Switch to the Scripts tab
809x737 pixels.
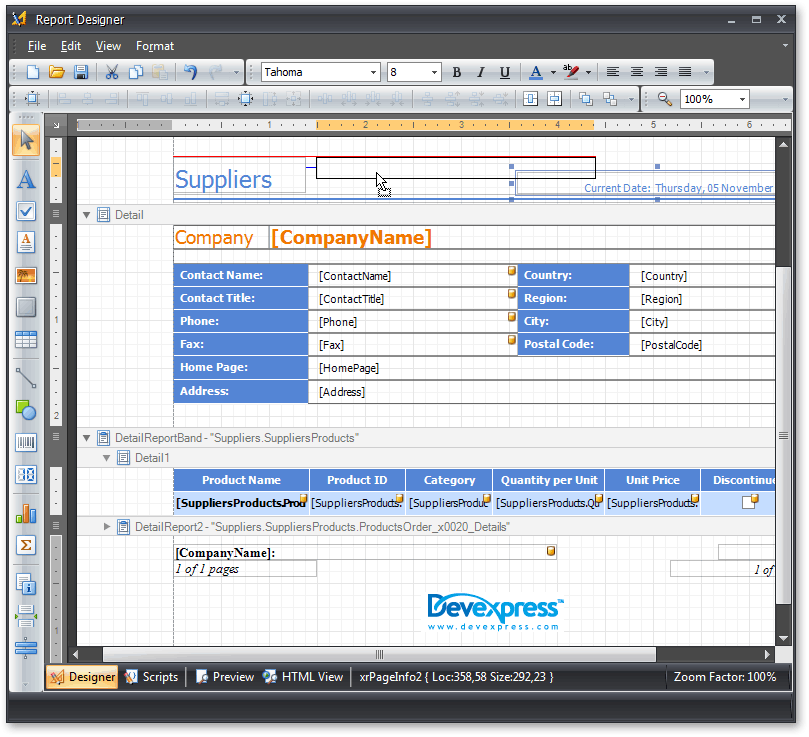(151, 677)
